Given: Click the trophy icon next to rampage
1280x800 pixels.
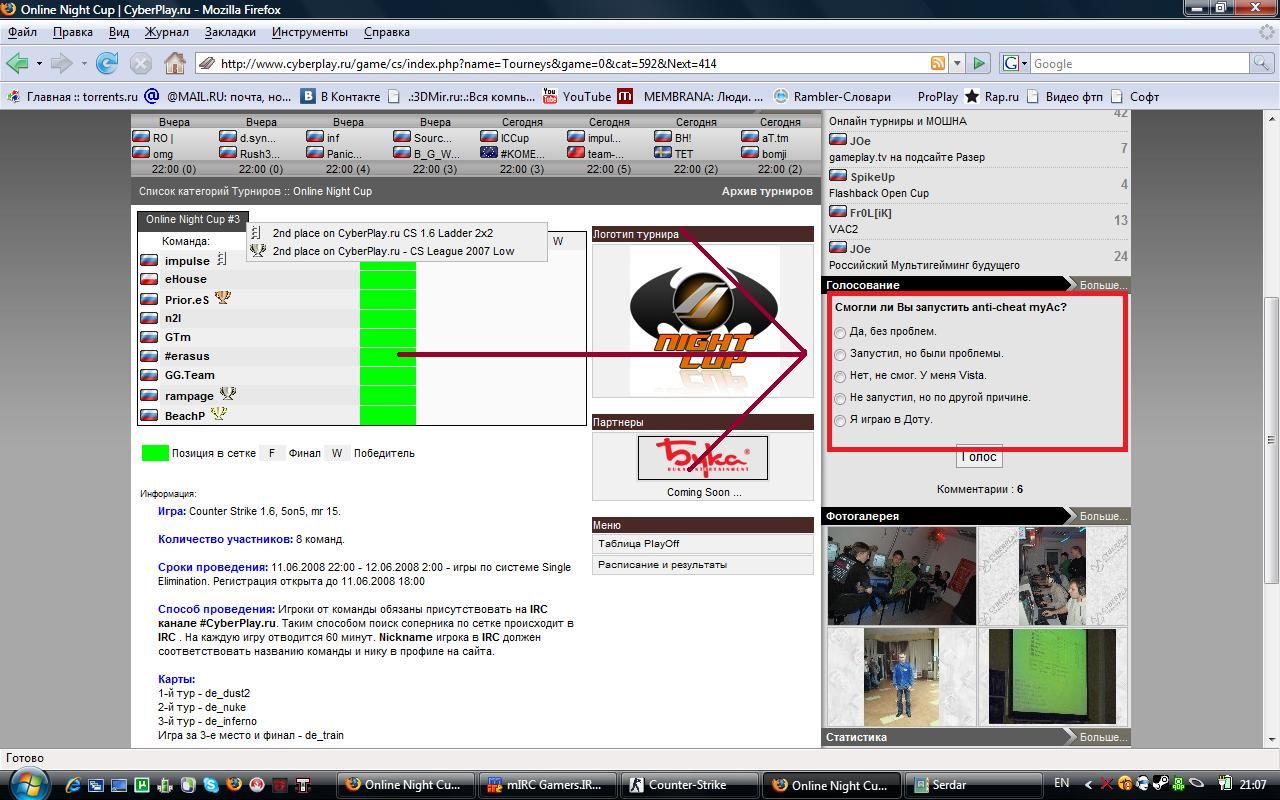Looking at the screenshot, I should (228, 394).
